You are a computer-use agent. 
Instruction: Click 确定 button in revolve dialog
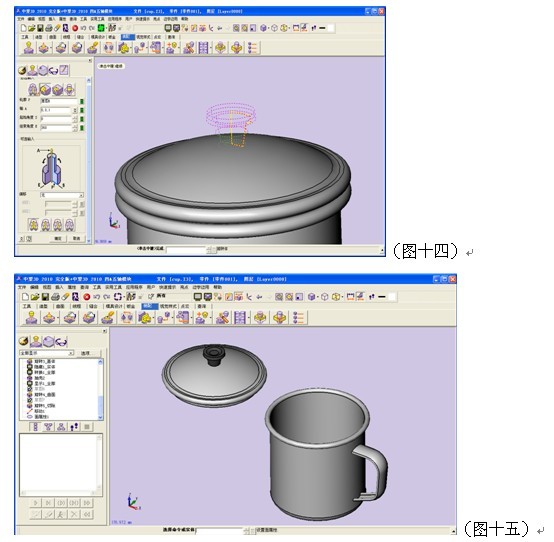pos(58,238)
